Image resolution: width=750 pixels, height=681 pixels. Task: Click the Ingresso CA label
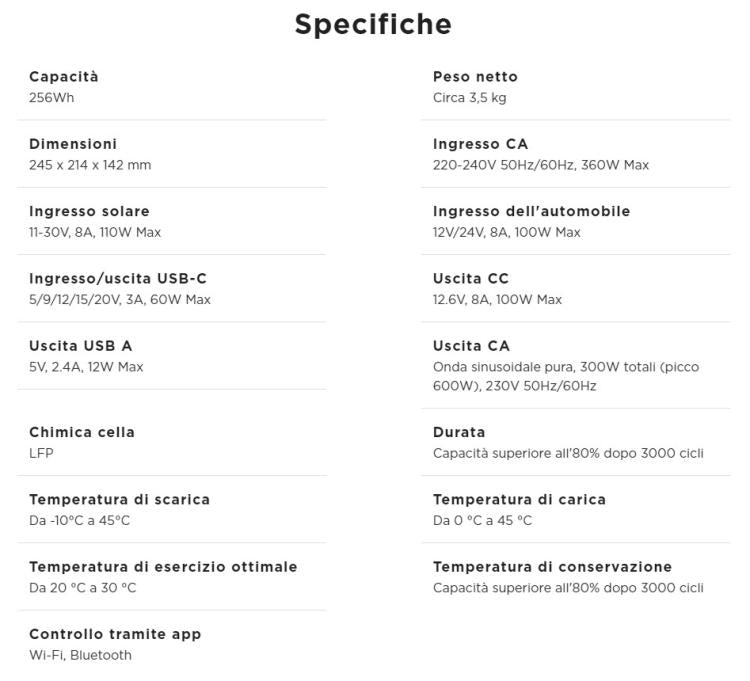[x=480, y=144]
